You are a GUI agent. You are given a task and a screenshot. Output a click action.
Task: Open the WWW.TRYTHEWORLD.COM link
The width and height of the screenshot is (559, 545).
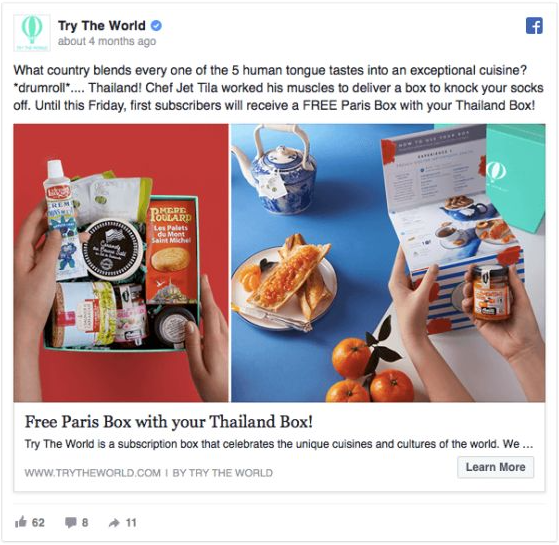click(x=93, y=473)
